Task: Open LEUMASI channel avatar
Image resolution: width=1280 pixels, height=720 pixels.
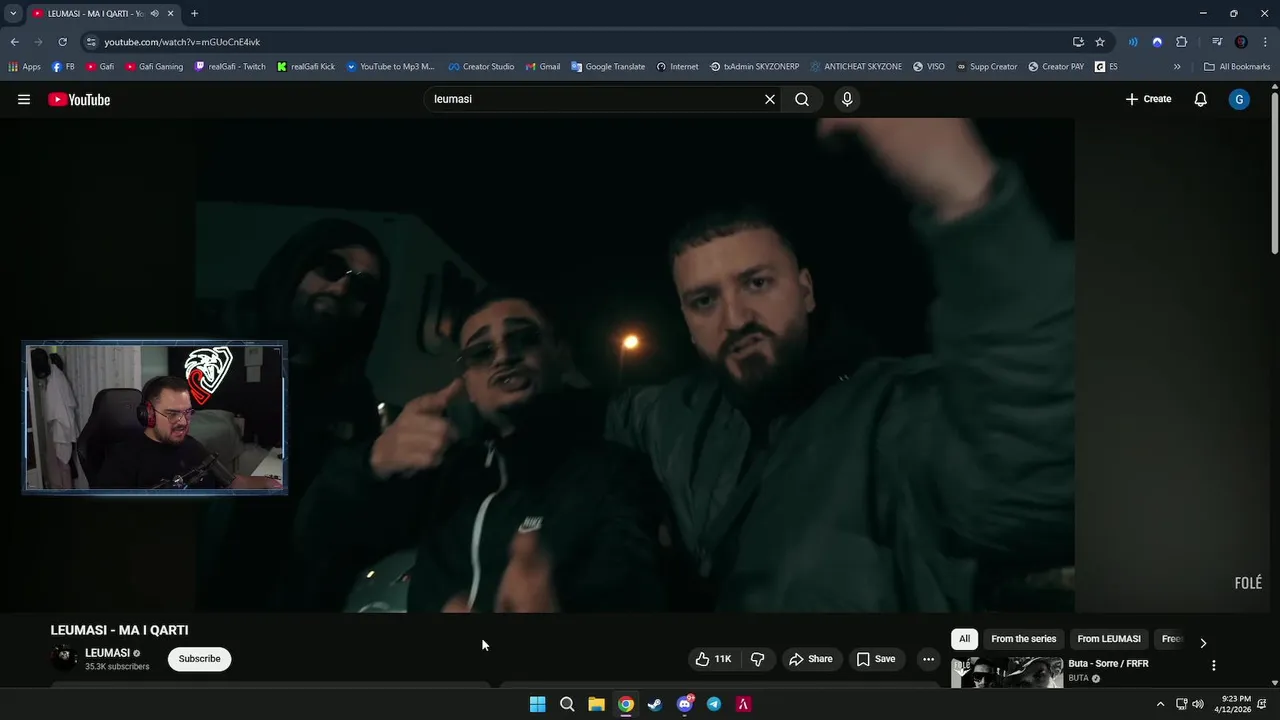Action: pos(63,658)
